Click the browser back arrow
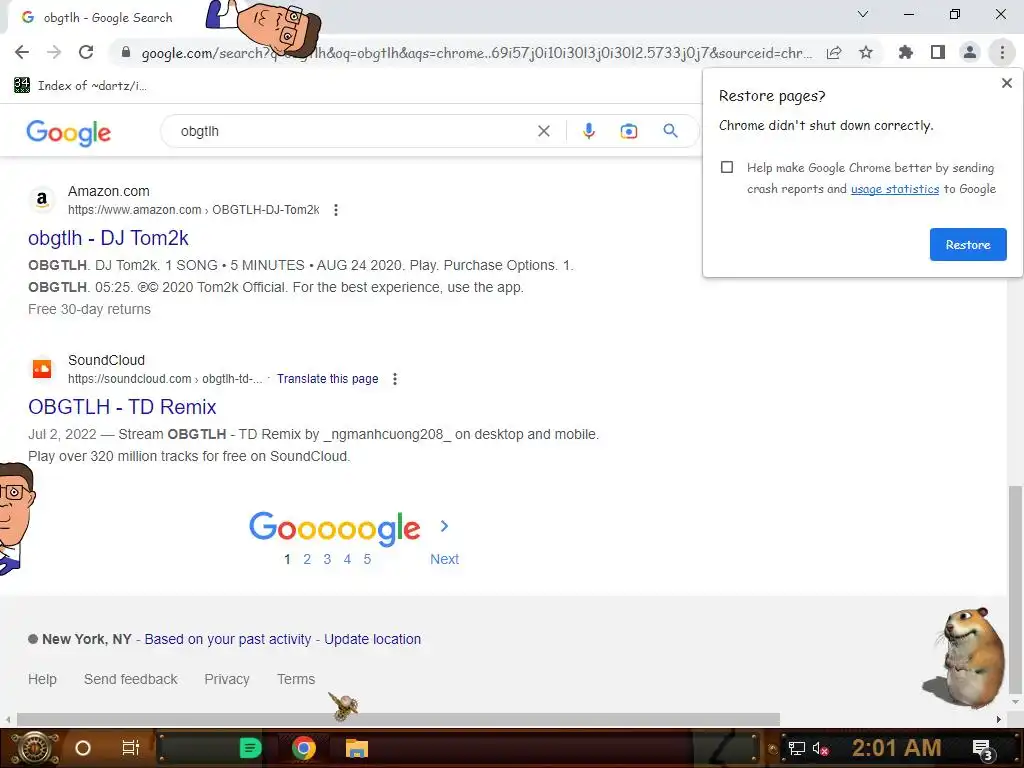The width and height of the screenshot is (1024, 768). point(22,52)
